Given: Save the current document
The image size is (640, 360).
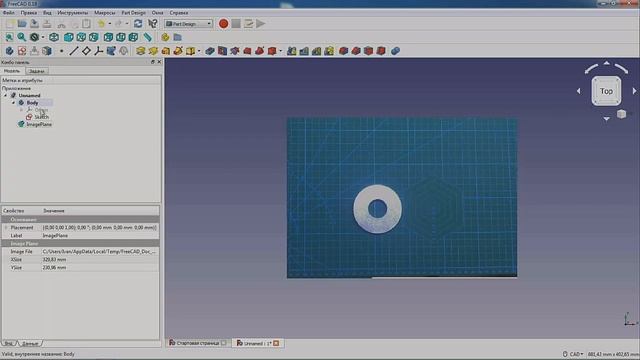Looking at the screenshot, I should pos(35,24).
